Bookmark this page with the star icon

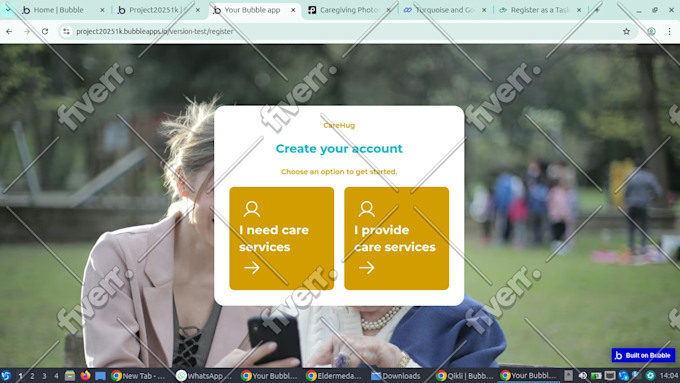pos(626,31)
